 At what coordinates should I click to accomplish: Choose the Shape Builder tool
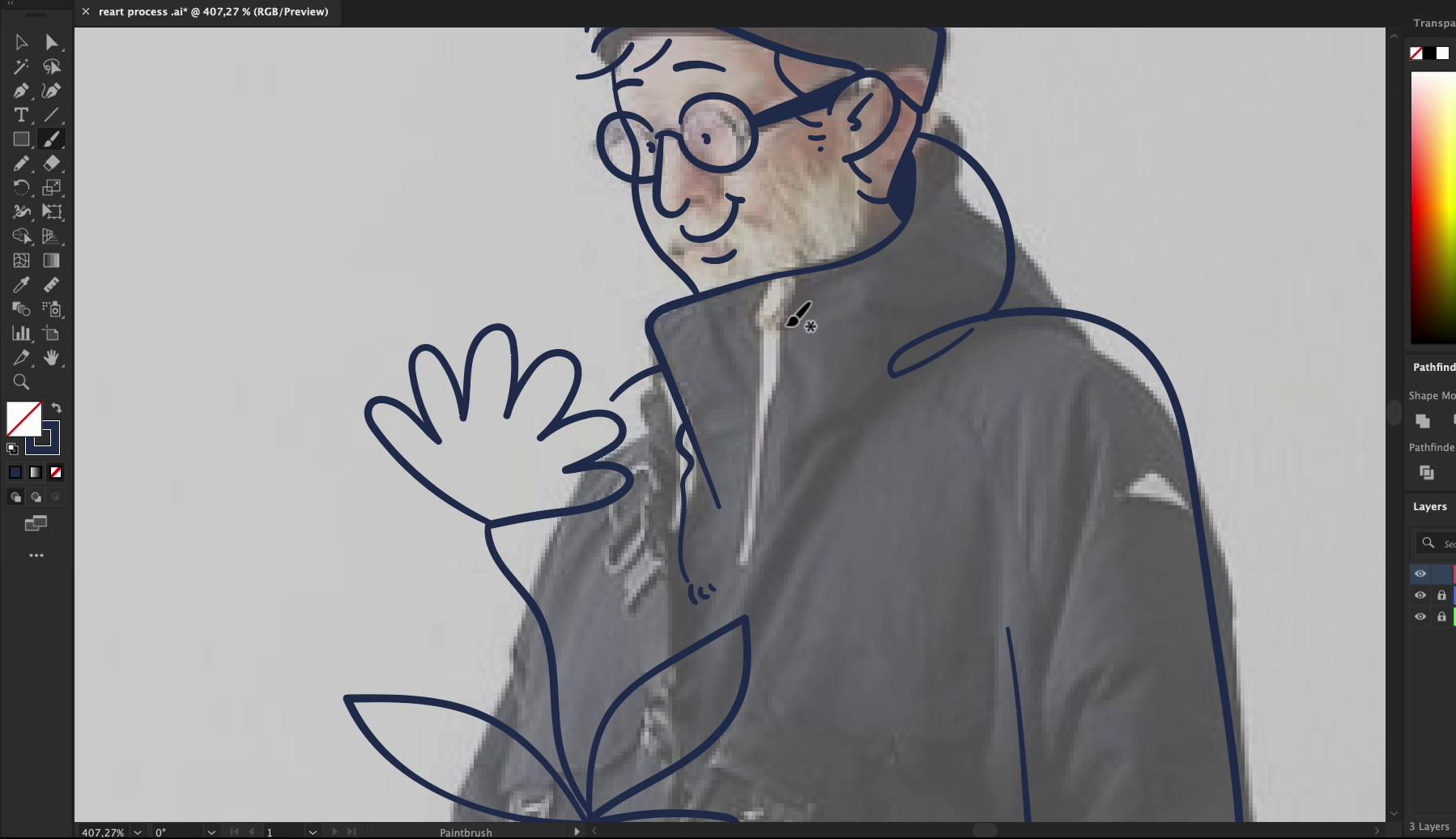click(x=21, y=236)
